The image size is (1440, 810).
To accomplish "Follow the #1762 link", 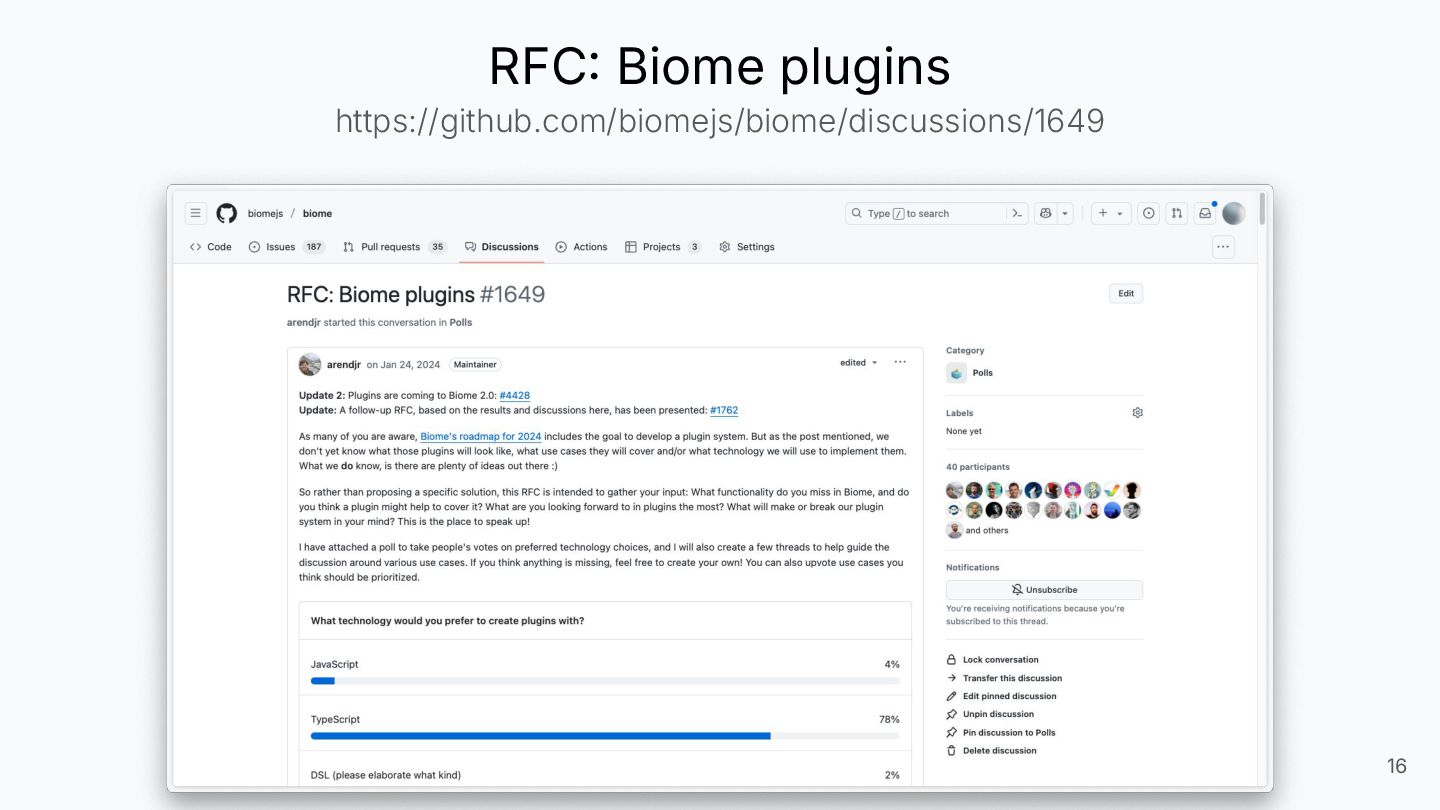I will [x=724, y=410].
